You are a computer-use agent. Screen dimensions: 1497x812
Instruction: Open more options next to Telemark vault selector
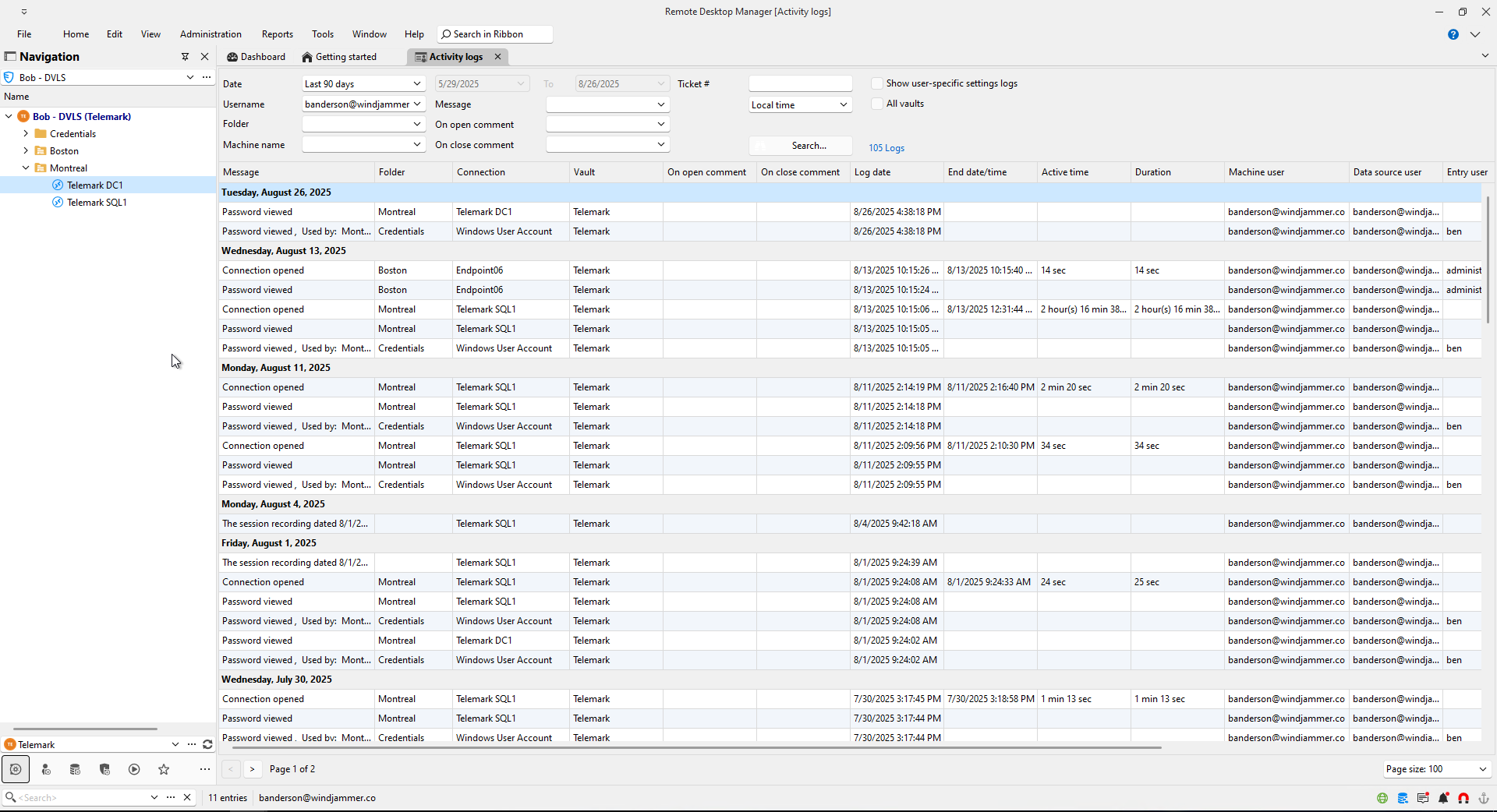pyautogui.click(x=192, y=744)
